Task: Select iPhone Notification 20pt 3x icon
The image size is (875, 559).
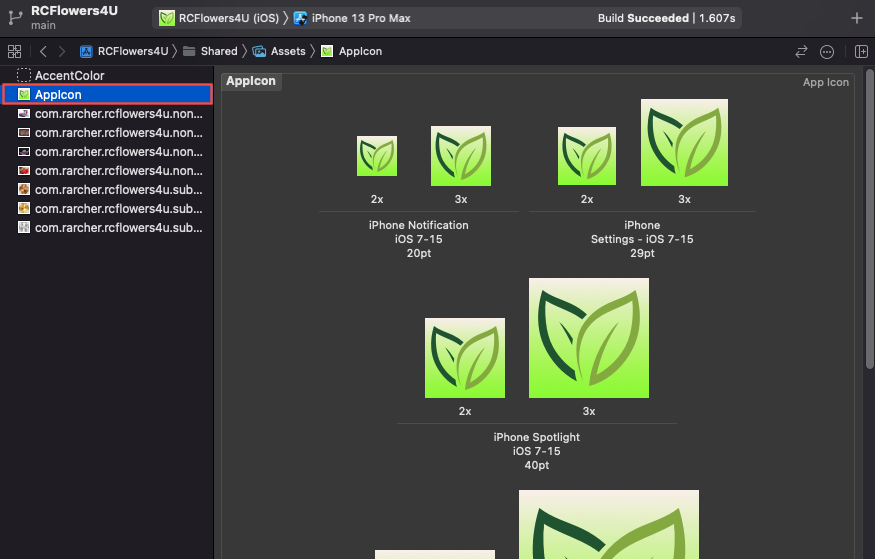Action: [x=461, y=156]
